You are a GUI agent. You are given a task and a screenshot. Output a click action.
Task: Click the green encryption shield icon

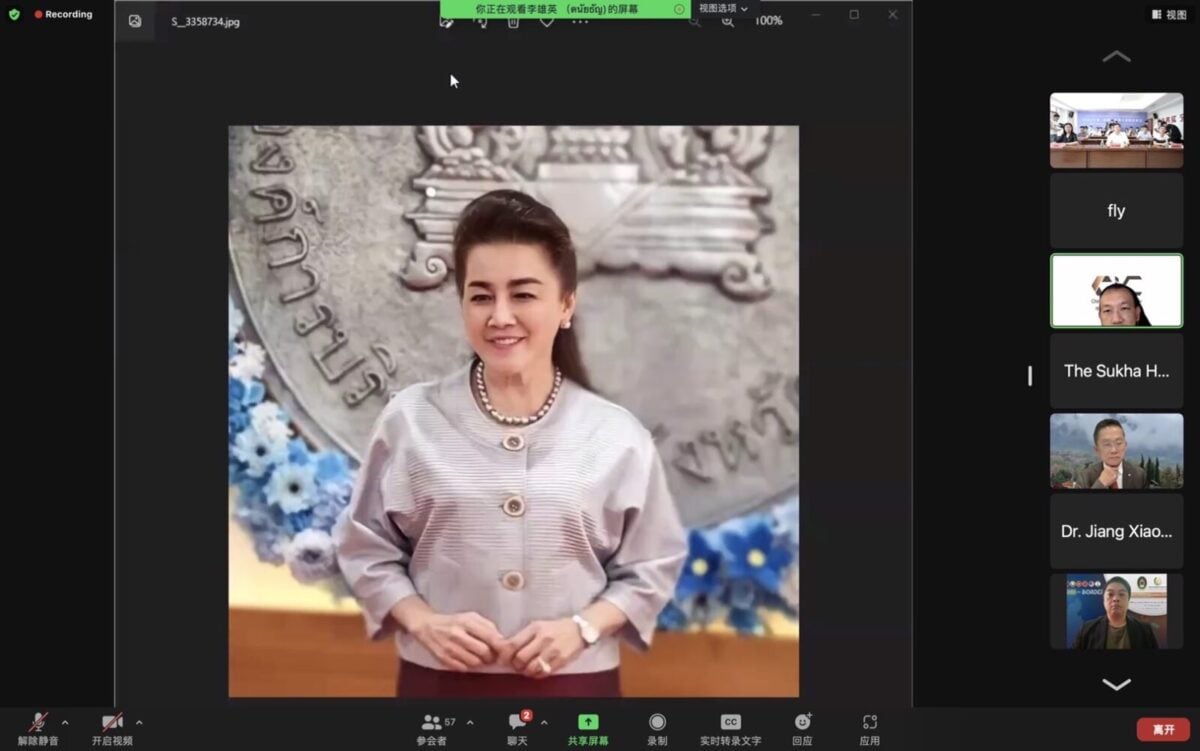click(x=14, y=14)
